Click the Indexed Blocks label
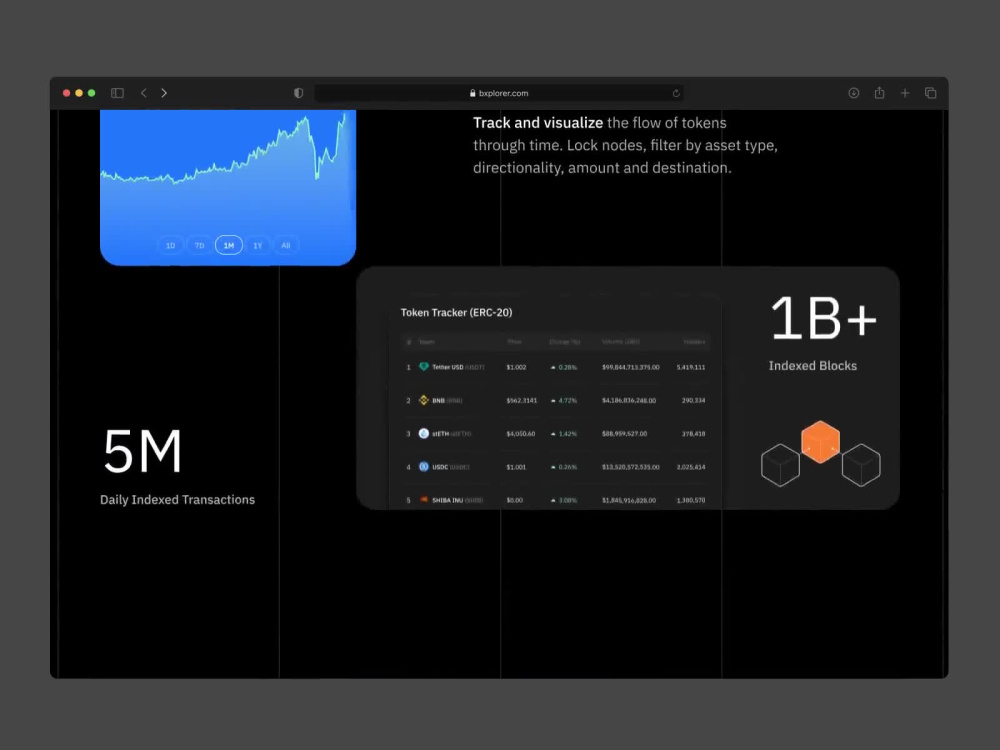The width and height of the screenshot is (1000, 750). tap(812, 365)
